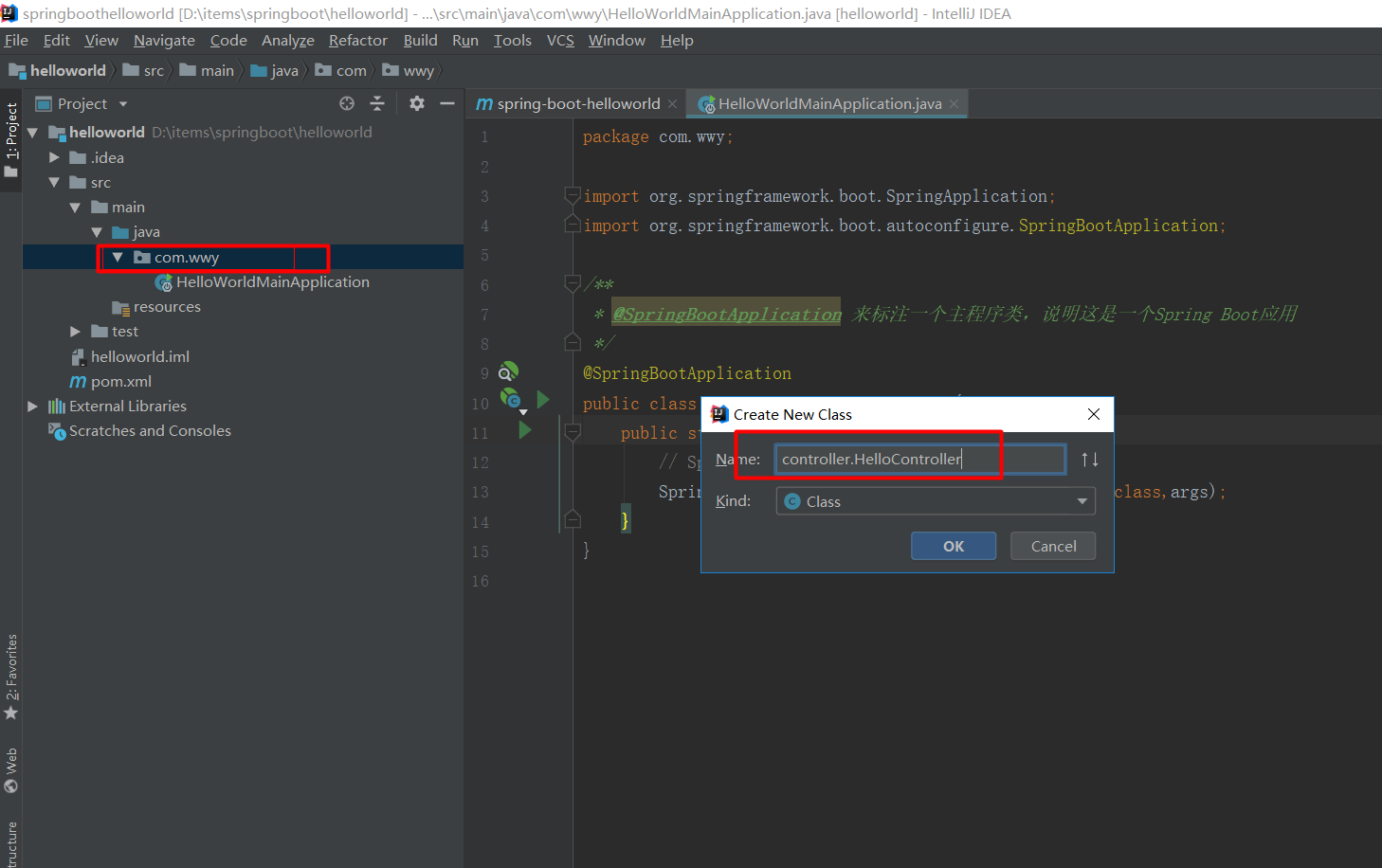Click the fold marker at line 11
1382x868 pixels.
(x=573, y=432)
